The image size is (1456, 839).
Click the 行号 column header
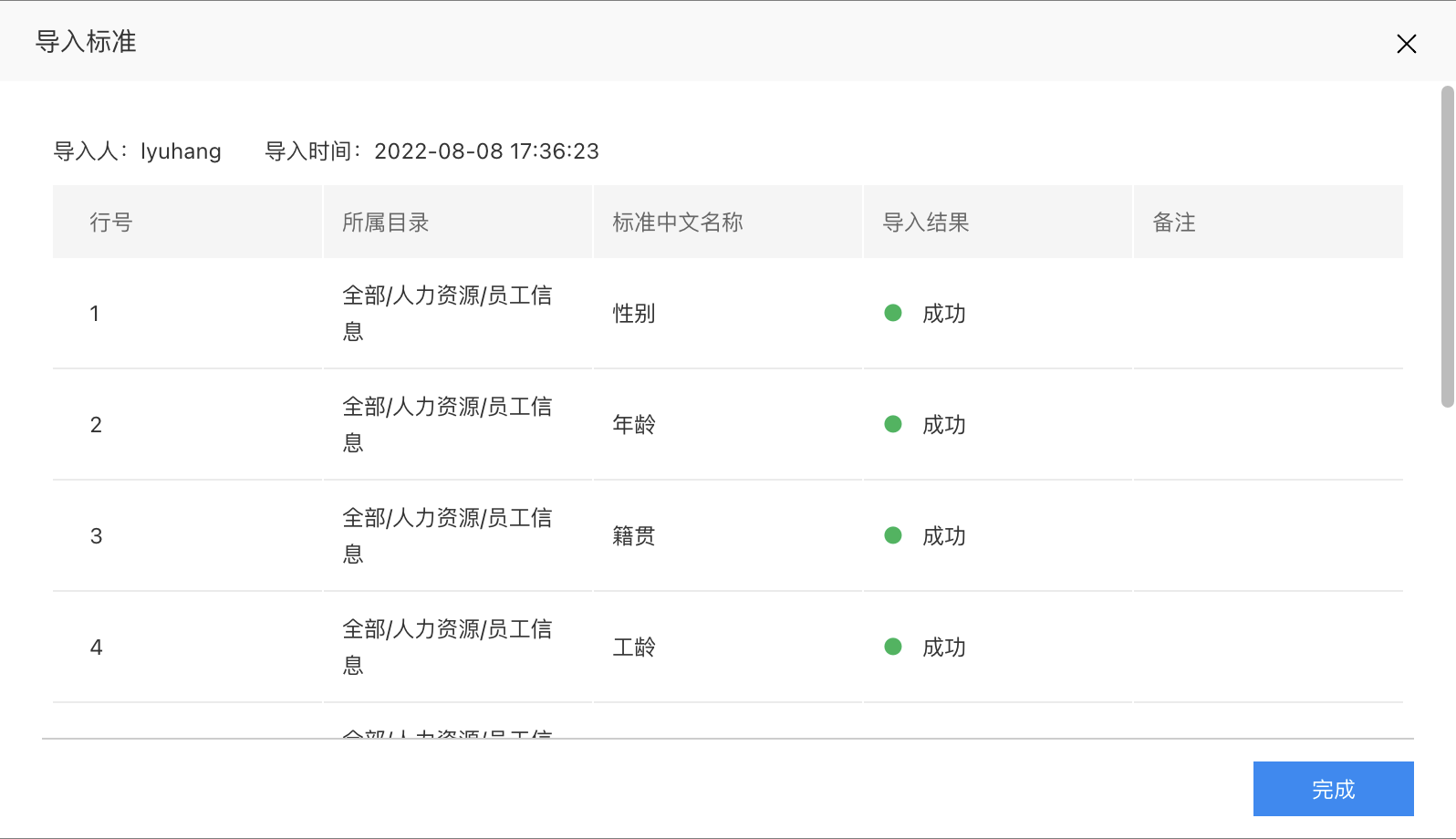(x=187, y=223)
